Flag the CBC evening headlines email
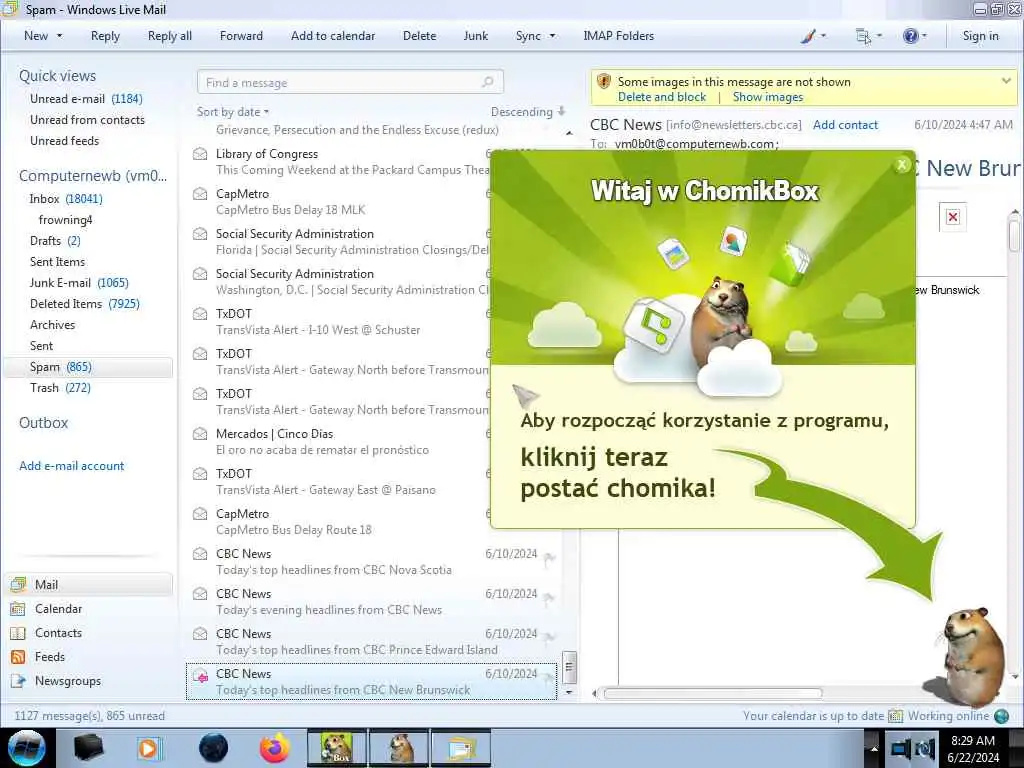The width and height of the screenshot is (1024, 768). (549, 598)
